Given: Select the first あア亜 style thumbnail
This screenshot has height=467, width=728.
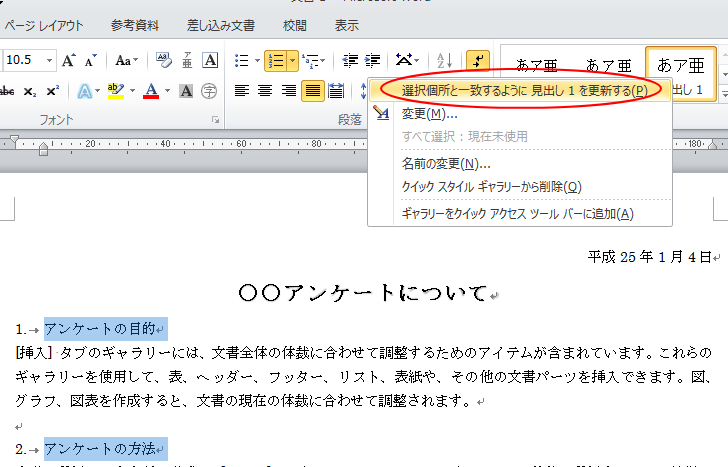Looking at the screenshot, I should tap(537, 66).
